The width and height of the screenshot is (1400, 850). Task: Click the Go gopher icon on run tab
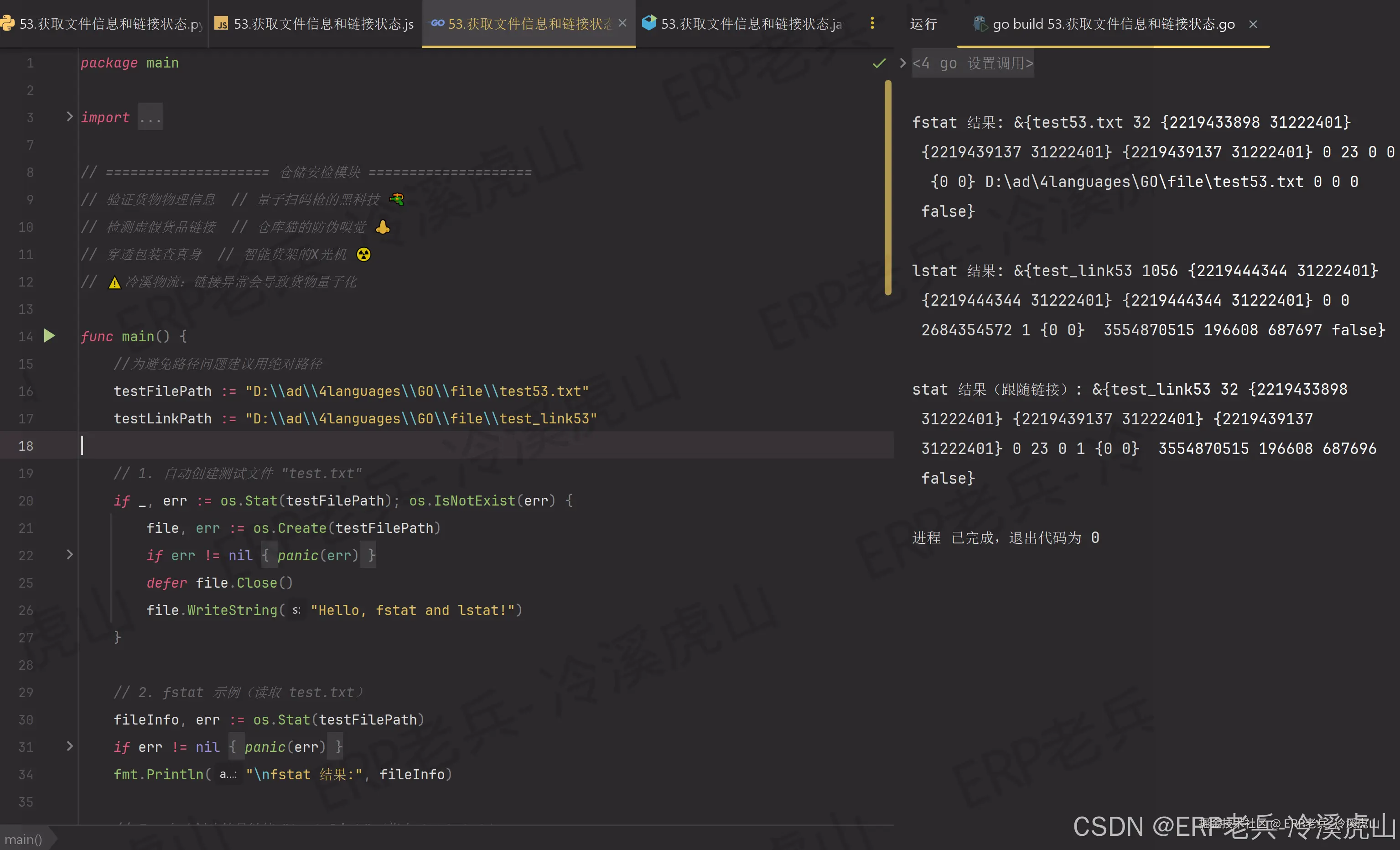pyautogui.click(x=980, y=24)
